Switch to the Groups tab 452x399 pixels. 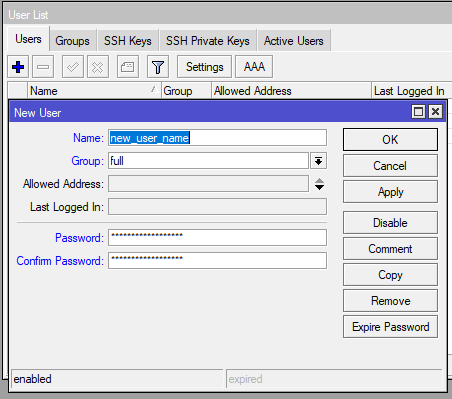(x=72, y=41)
